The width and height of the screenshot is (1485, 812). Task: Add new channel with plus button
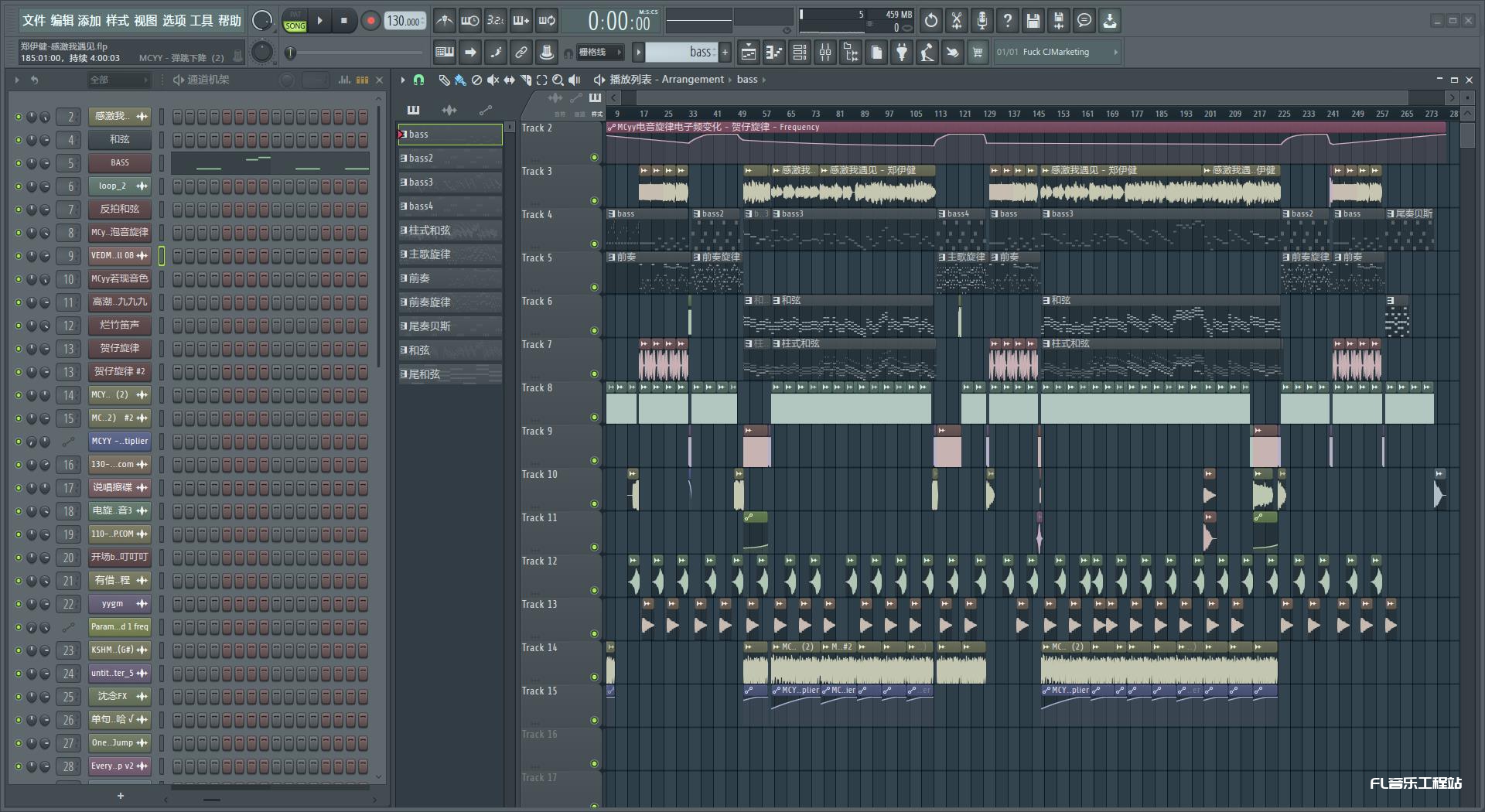coord(120,796)
